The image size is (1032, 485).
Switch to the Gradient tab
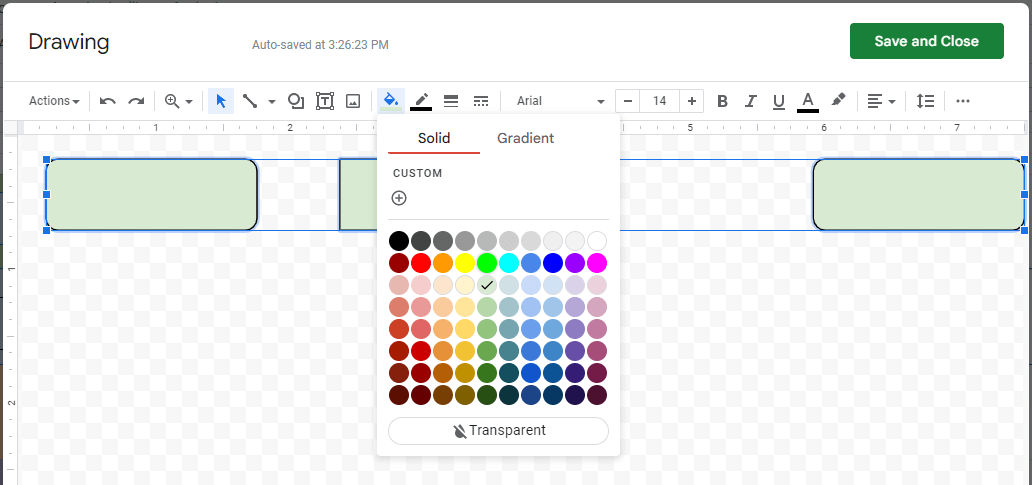click(525, 138)
